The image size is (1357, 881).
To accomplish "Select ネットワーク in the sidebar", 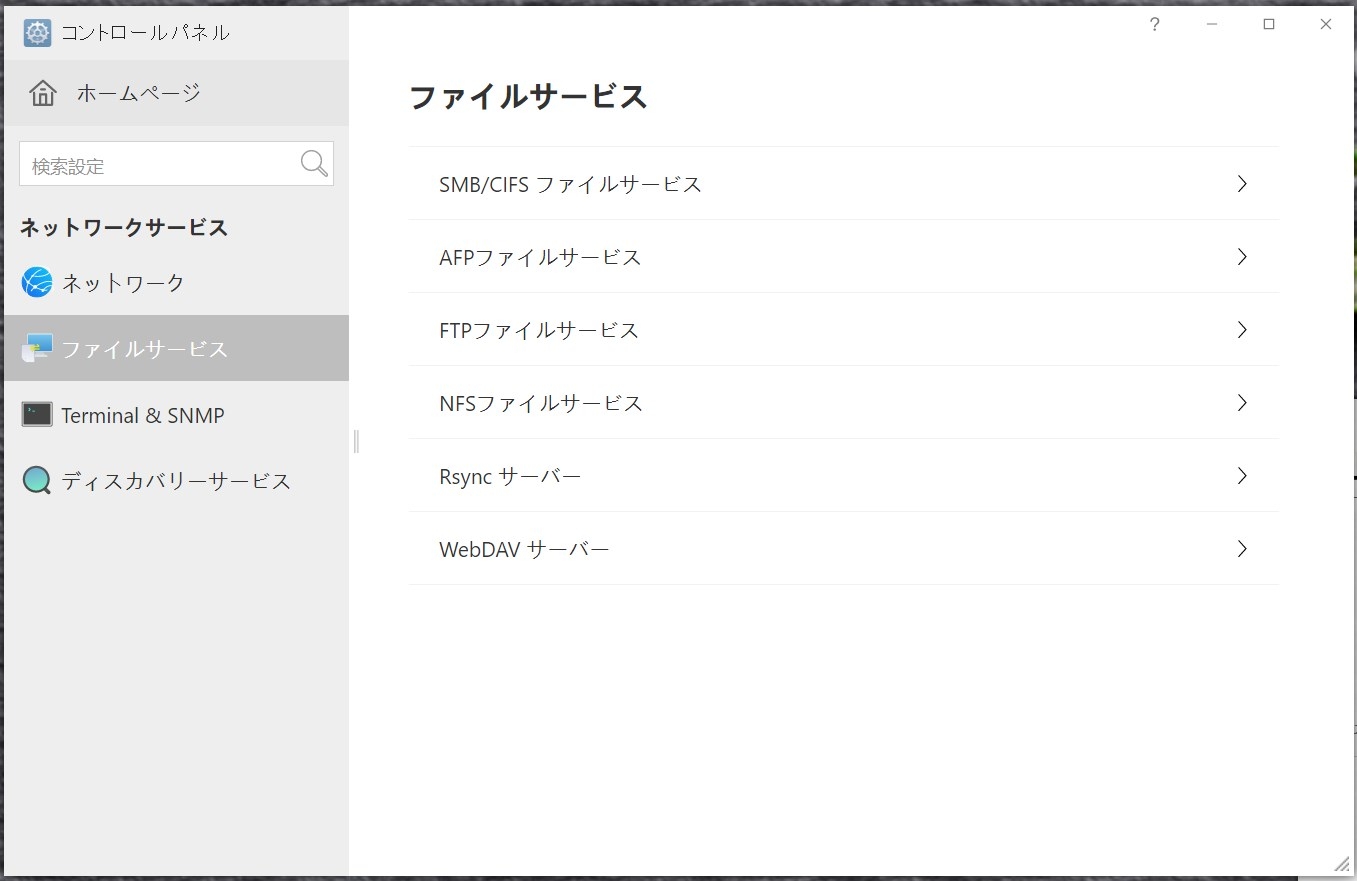I will tap(123, 283).
